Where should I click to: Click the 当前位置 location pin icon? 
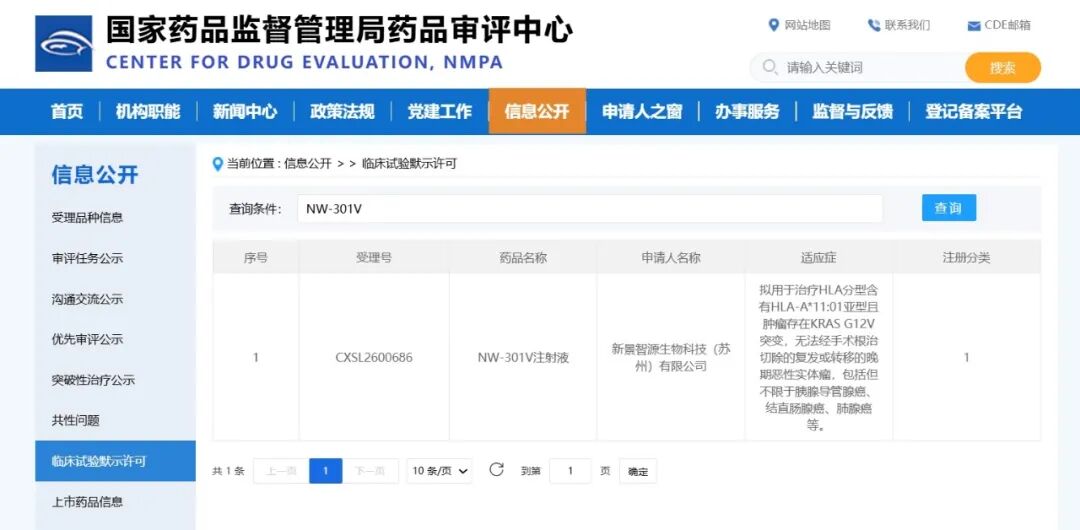click(218, 164)
